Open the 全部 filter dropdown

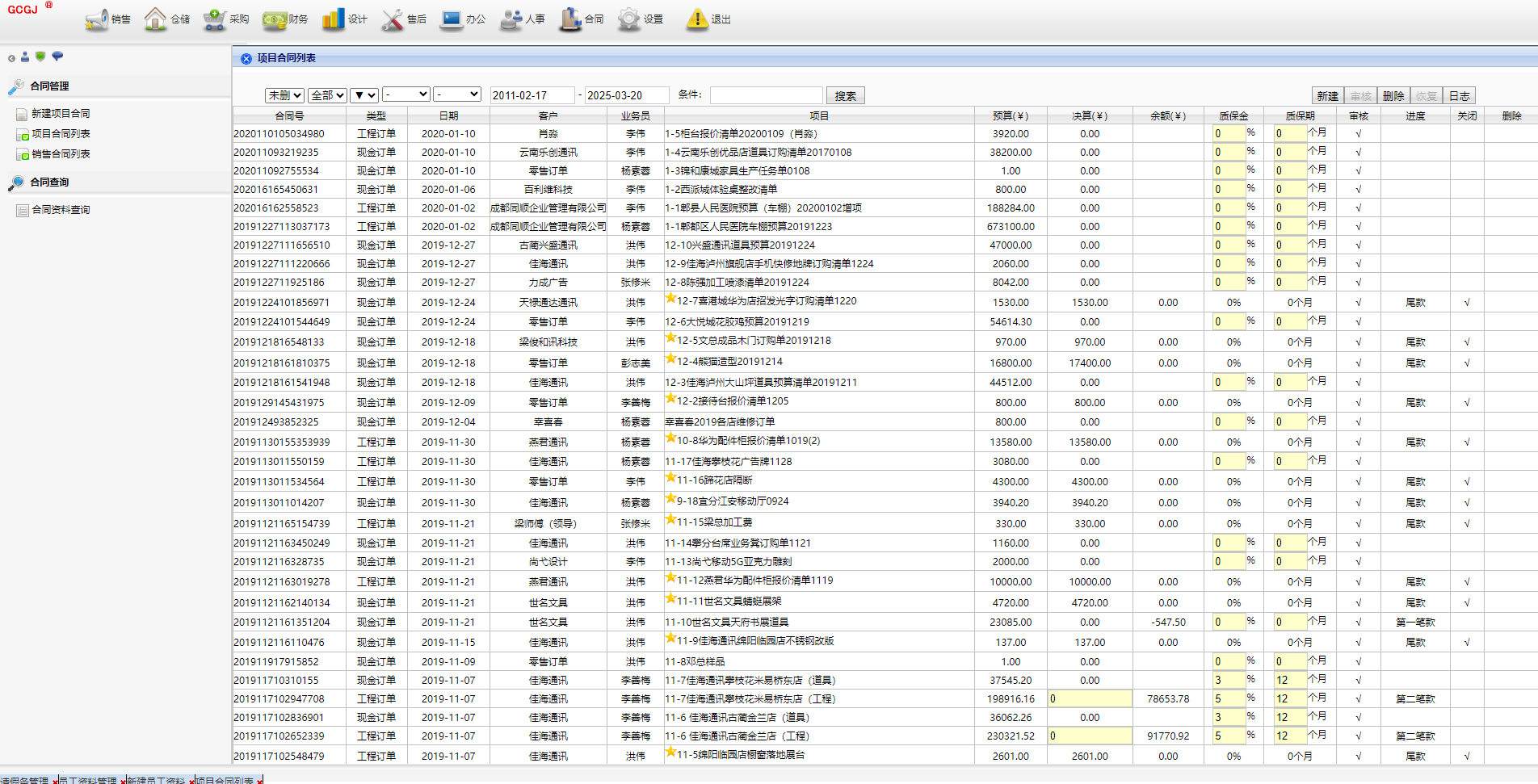[x=328, y=95]
